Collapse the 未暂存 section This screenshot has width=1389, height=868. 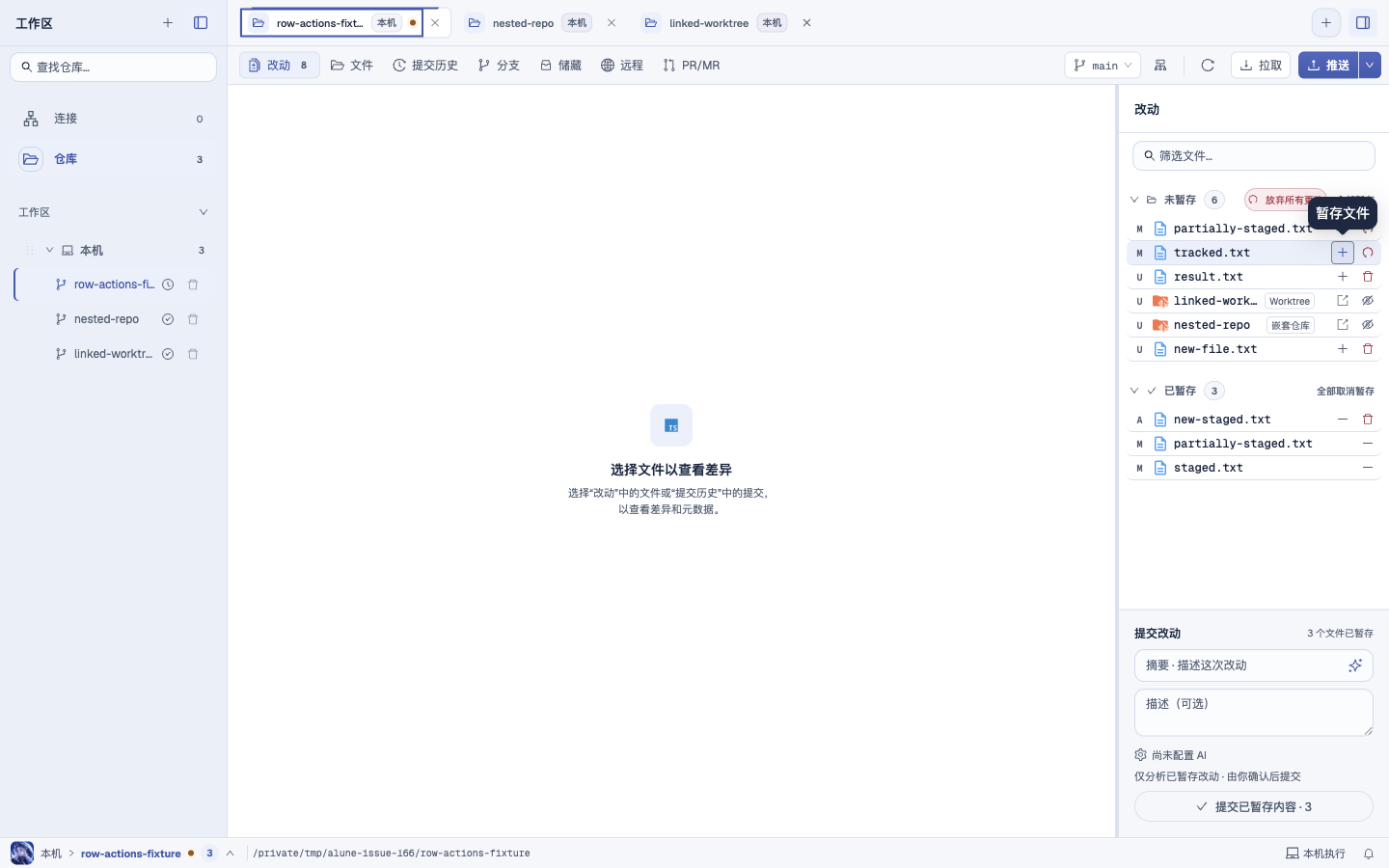tap(1134, 200)
